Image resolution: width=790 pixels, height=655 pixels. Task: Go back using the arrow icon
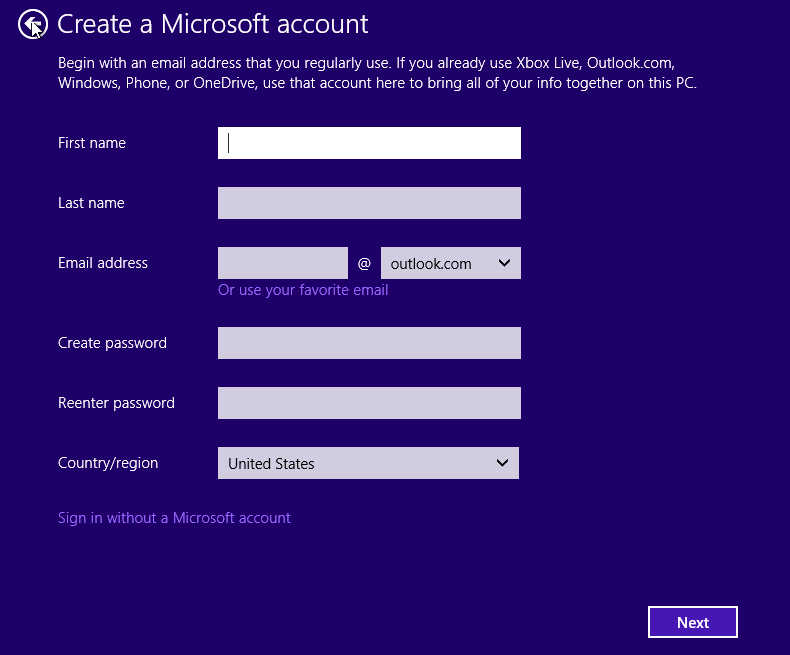(x=33, y=24)
